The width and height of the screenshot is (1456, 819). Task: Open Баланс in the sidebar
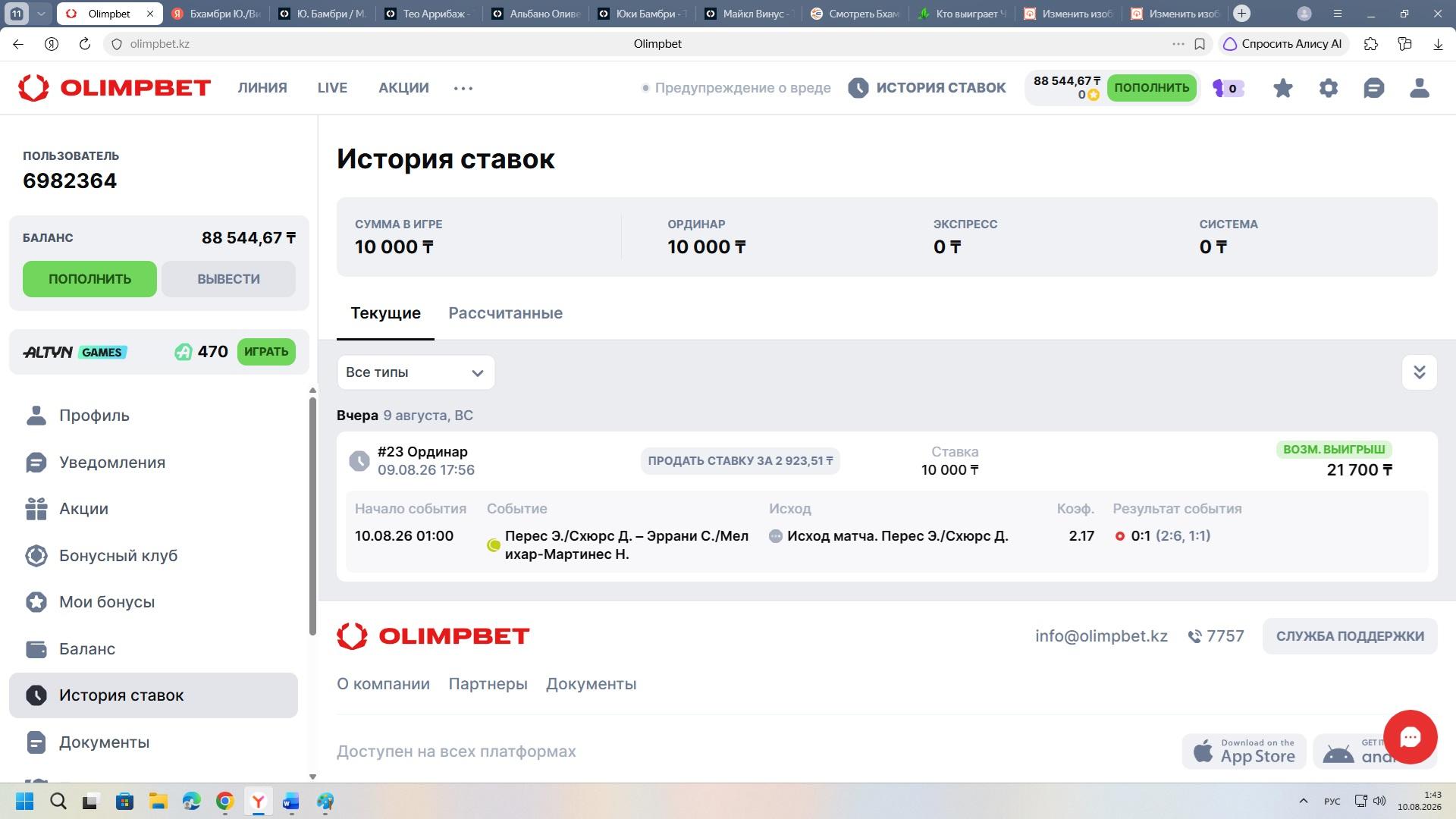[153, 649]
